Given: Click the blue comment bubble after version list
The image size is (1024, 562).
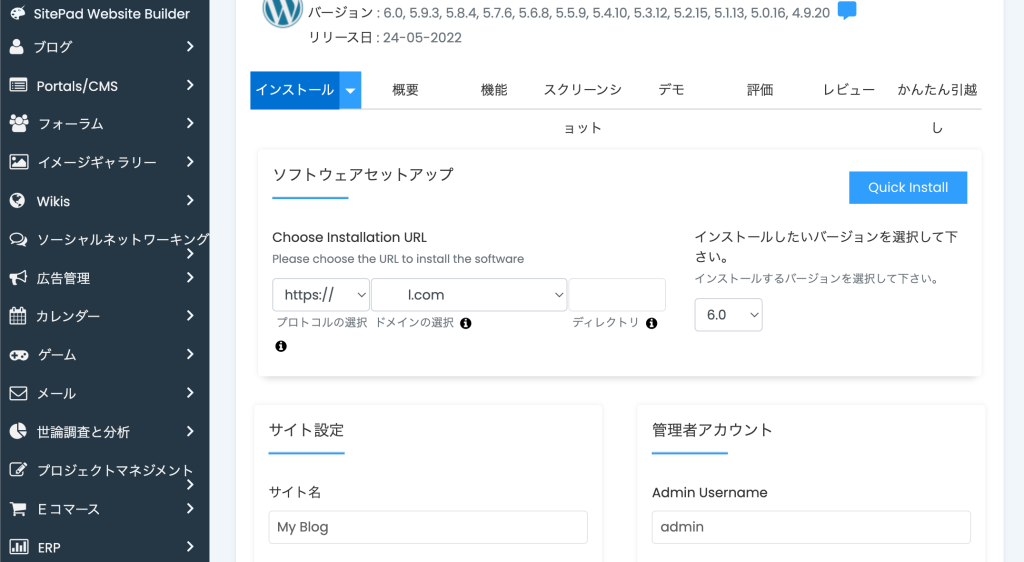Looking at the screenshot, I should (847, 10).
